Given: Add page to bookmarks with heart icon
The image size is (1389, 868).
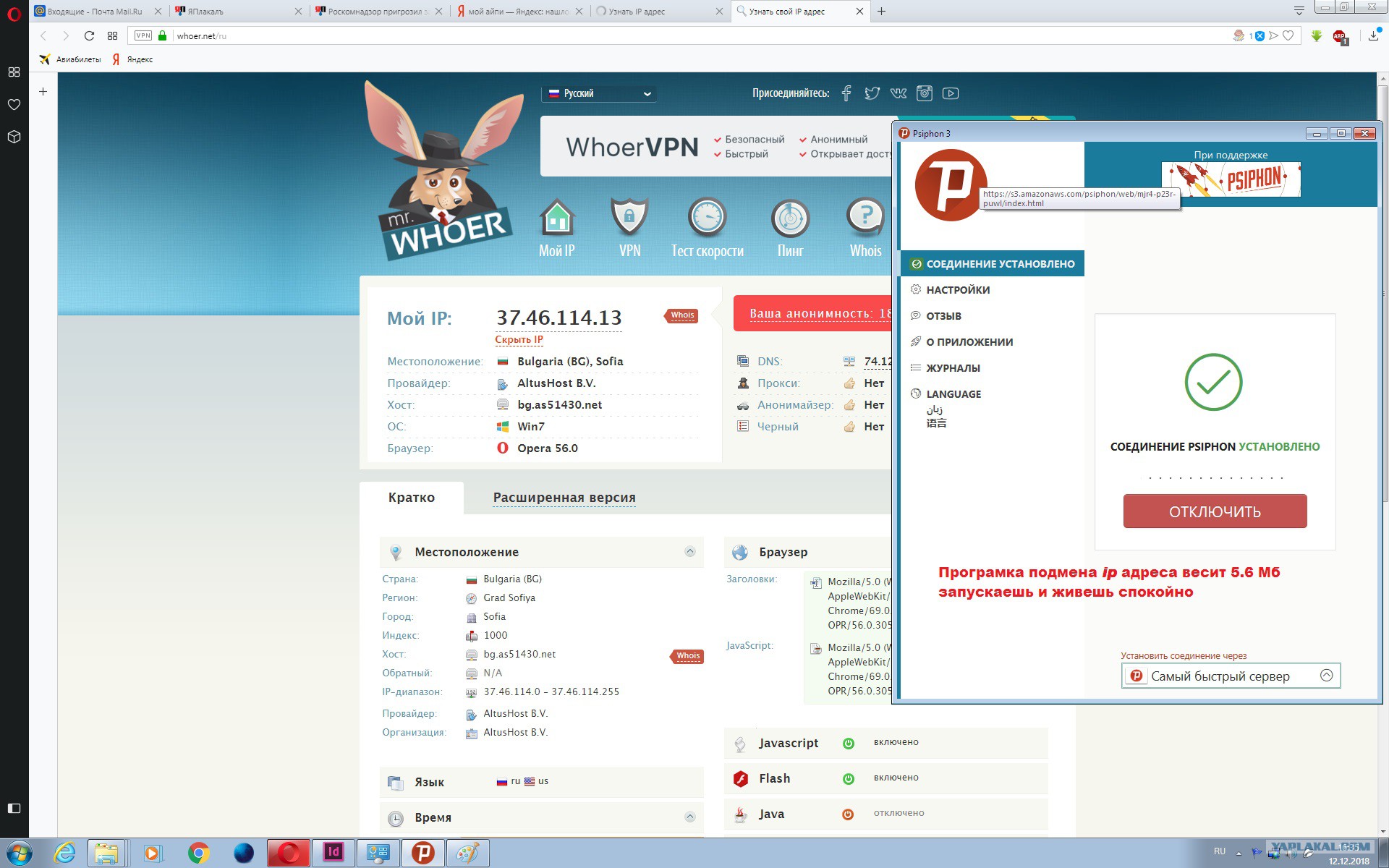Looking at the screenshot, I should [1288, 35].
